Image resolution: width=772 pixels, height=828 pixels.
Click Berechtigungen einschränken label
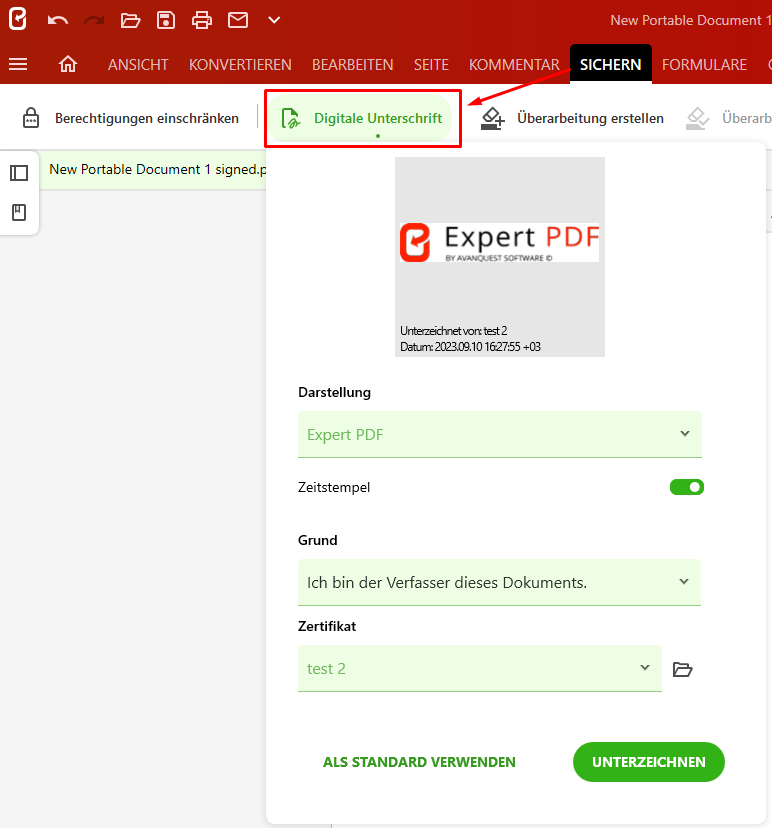(x=147, y=118)
